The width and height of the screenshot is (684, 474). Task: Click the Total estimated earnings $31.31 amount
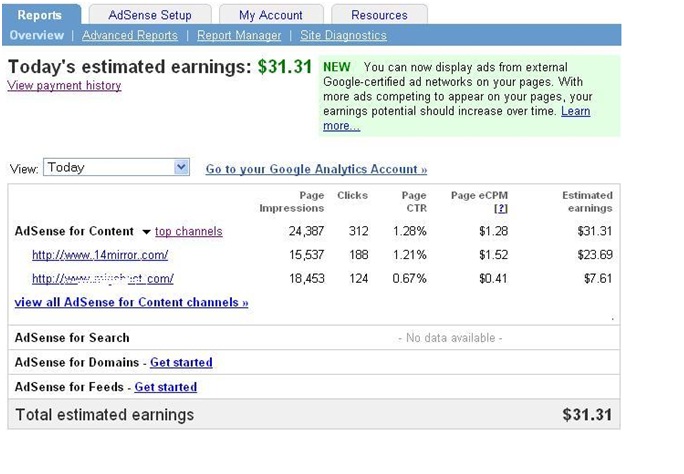pos(587,415)
